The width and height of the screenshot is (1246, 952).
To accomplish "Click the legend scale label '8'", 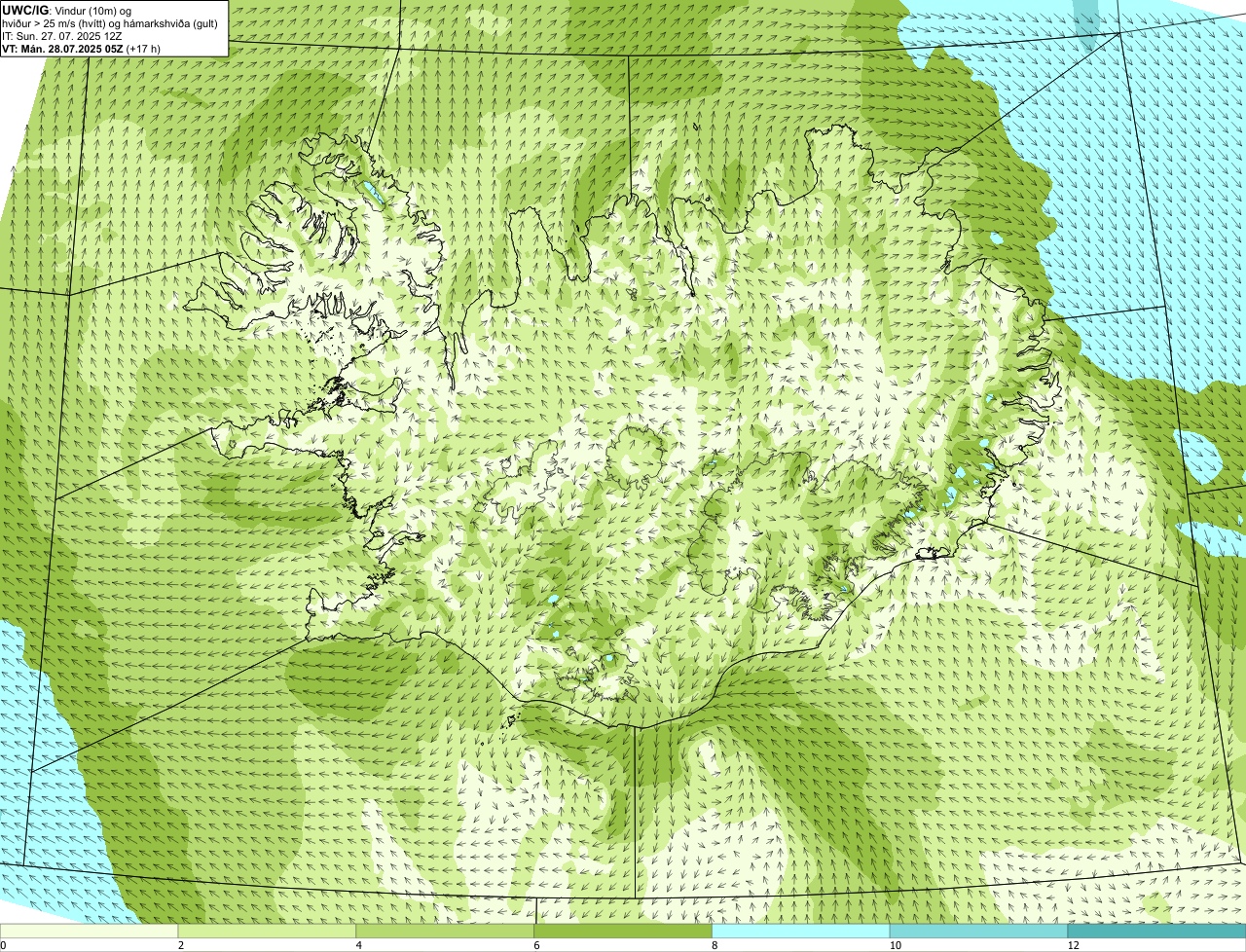I will 715,945.
